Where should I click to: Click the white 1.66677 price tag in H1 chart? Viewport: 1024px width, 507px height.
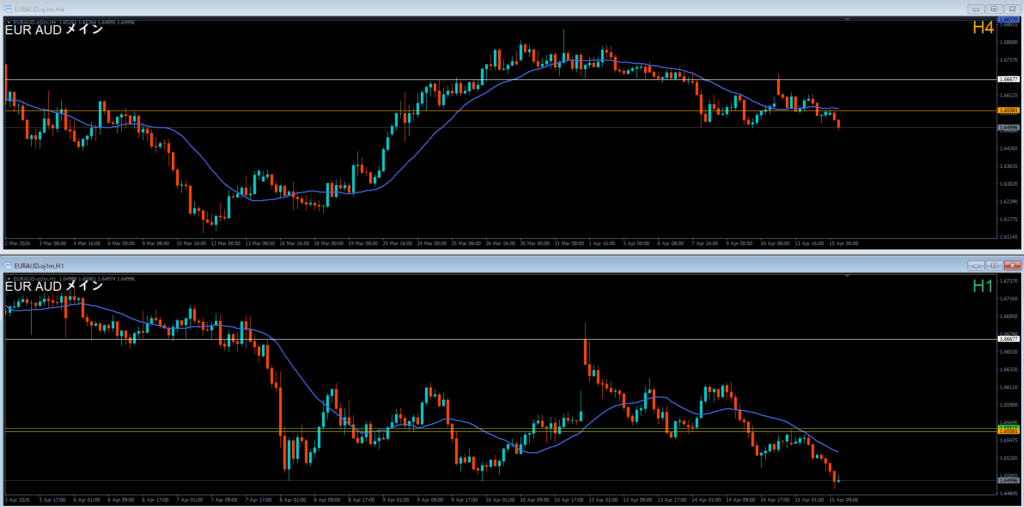[1008, 339]
